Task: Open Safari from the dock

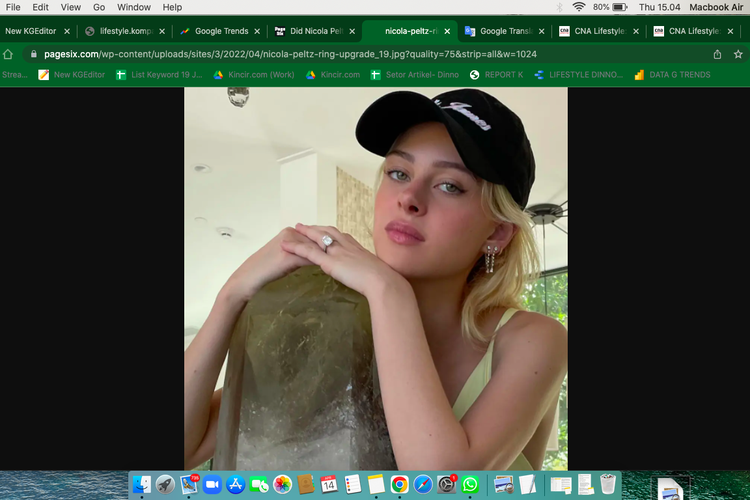Action: tap(423, 485)
